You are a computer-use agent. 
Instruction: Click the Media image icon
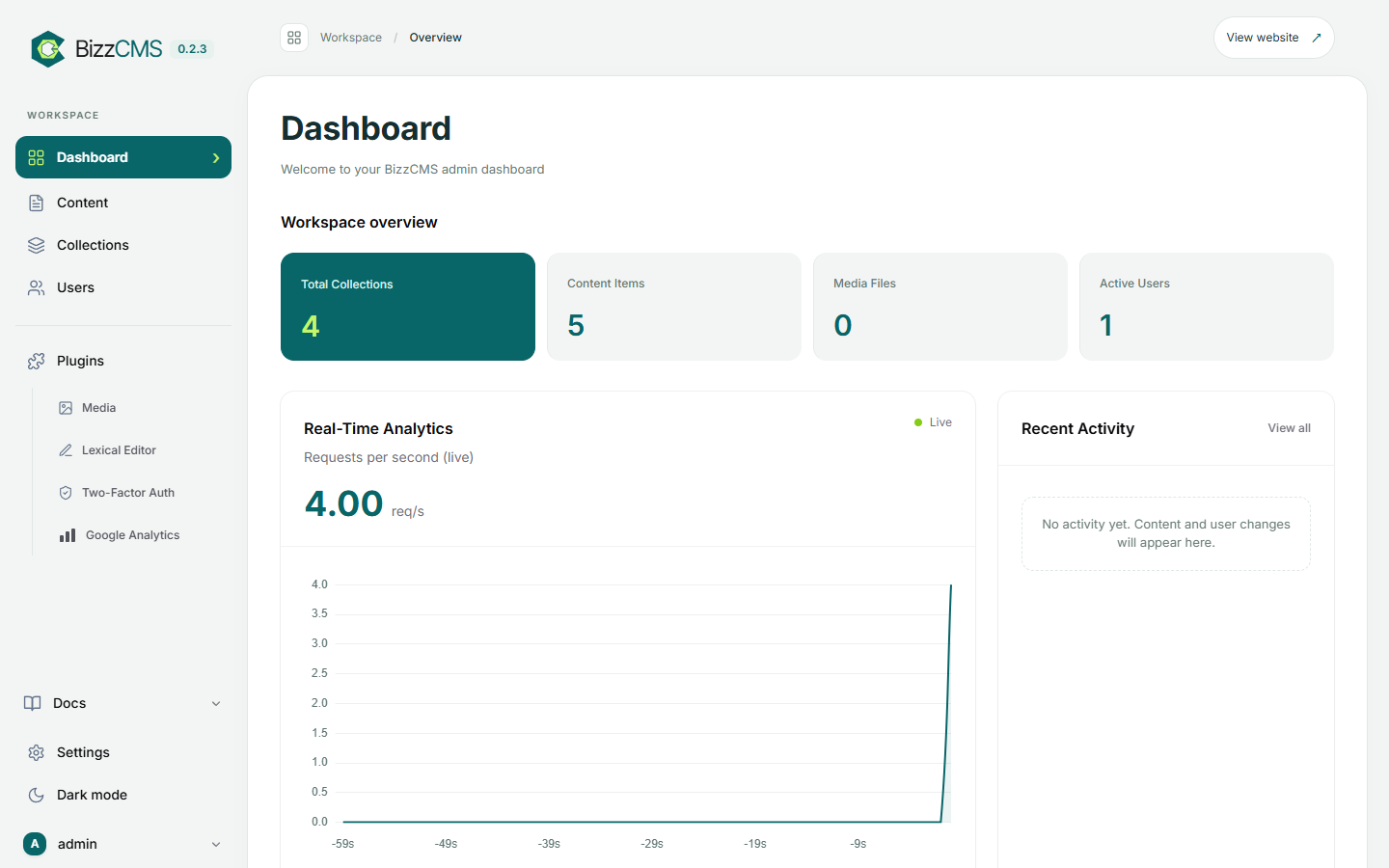point(66,408)
